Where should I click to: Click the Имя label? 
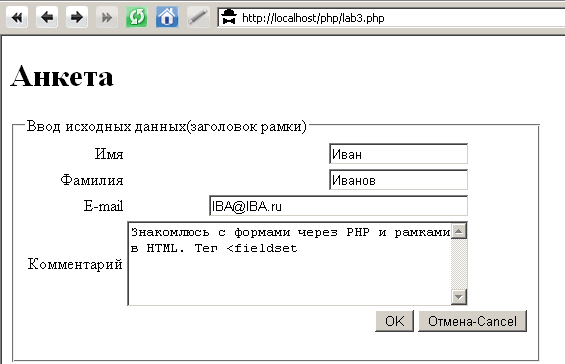[x=109, y=154]
